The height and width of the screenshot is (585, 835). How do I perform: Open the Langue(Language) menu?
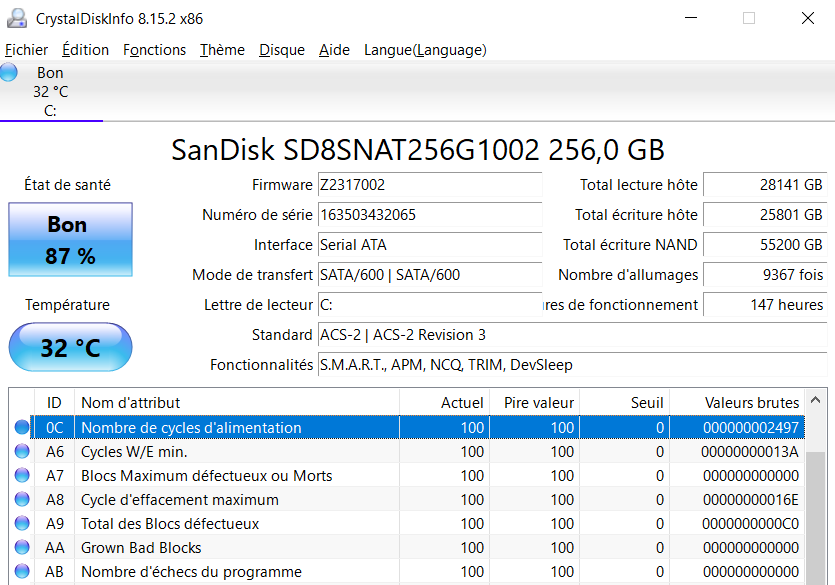tap(425, 50)
